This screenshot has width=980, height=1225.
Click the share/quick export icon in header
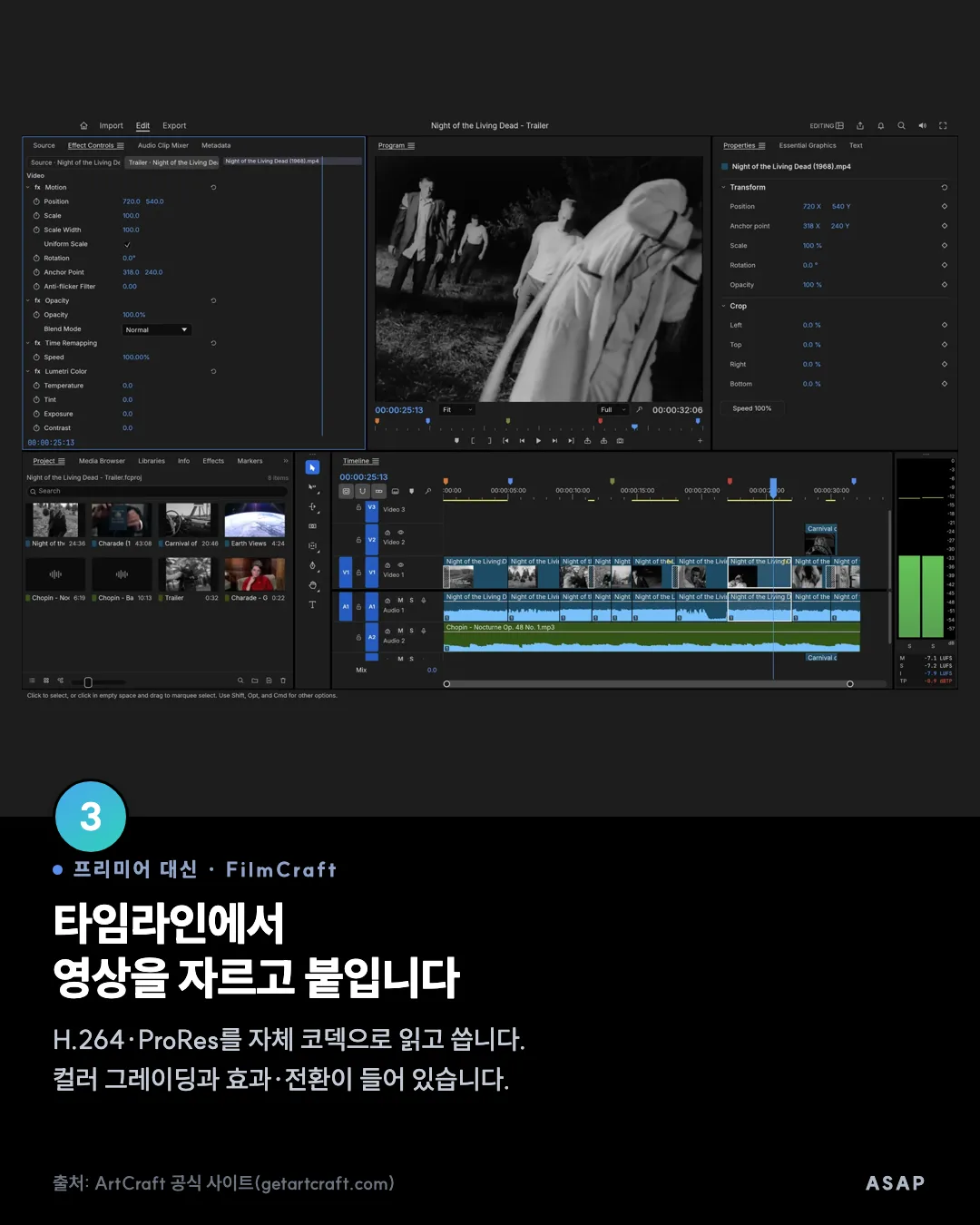(860, 125)
